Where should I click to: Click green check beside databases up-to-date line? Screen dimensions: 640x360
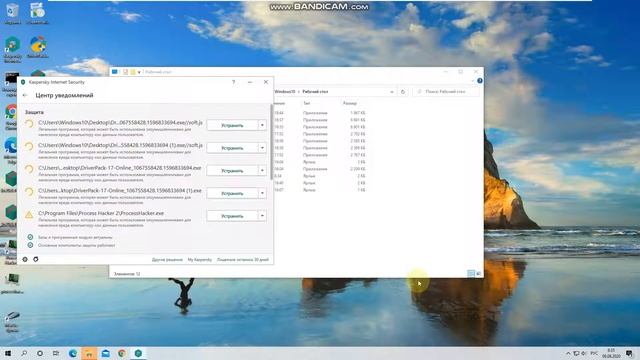pyautogui.click(x=30, y=237)
